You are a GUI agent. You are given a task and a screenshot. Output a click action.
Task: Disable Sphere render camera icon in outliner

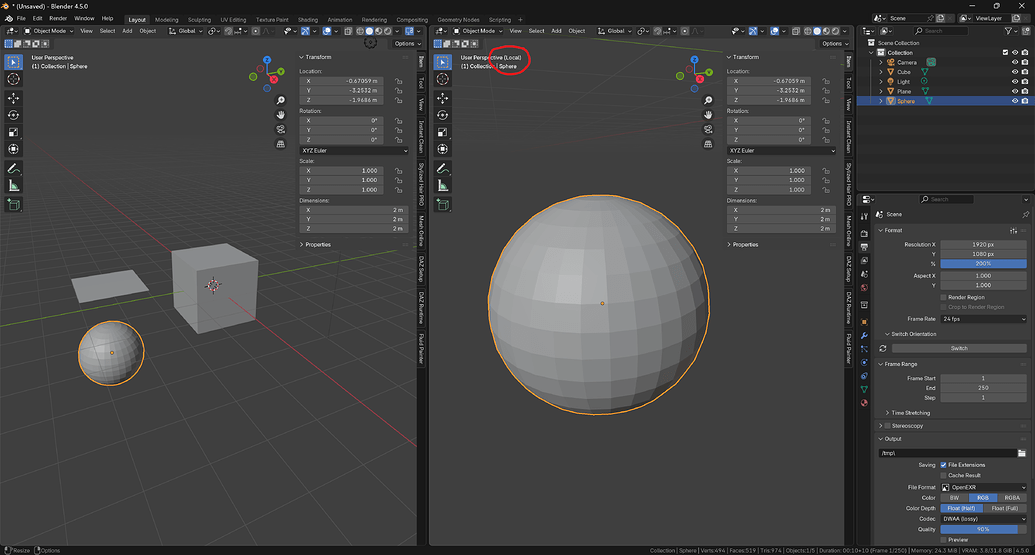(x=1024, y=101)
